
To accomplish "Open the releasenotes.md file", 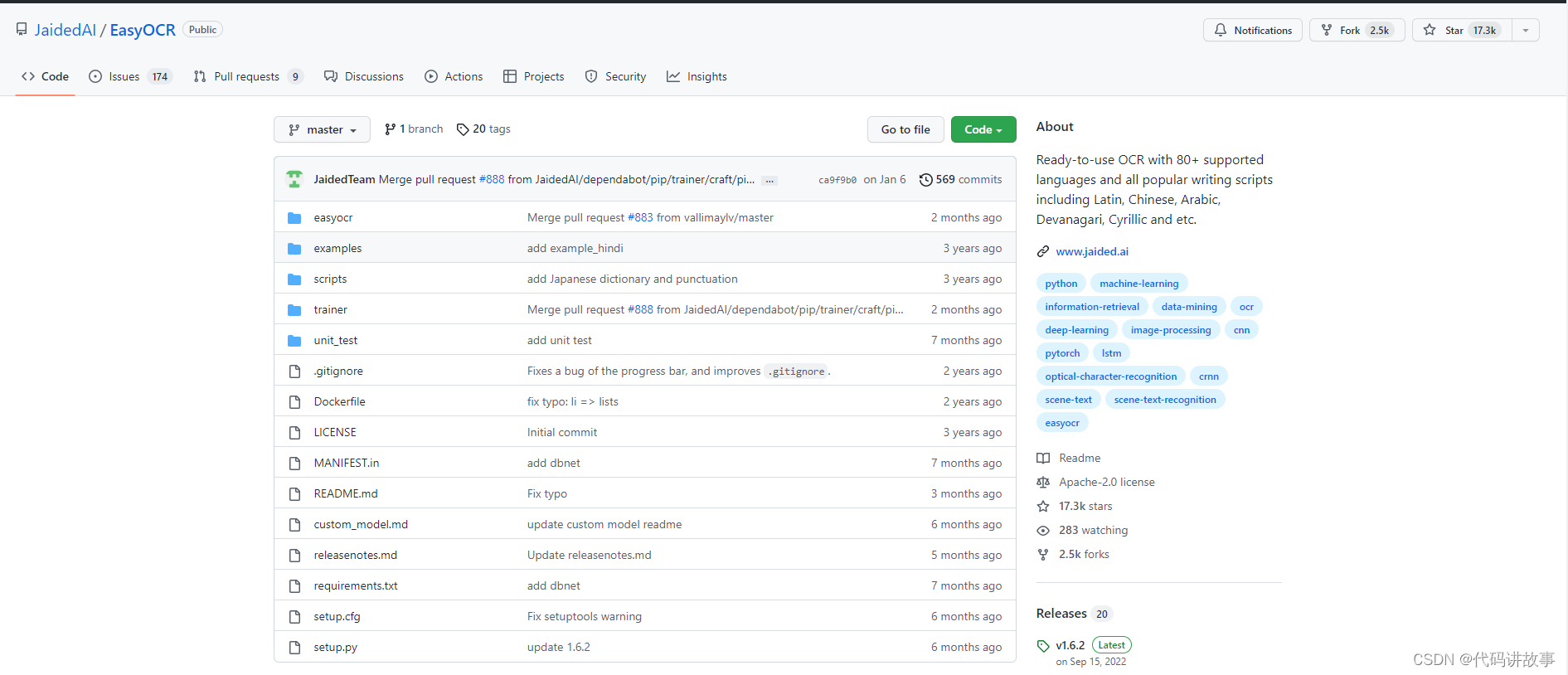I will click(355, 556).
